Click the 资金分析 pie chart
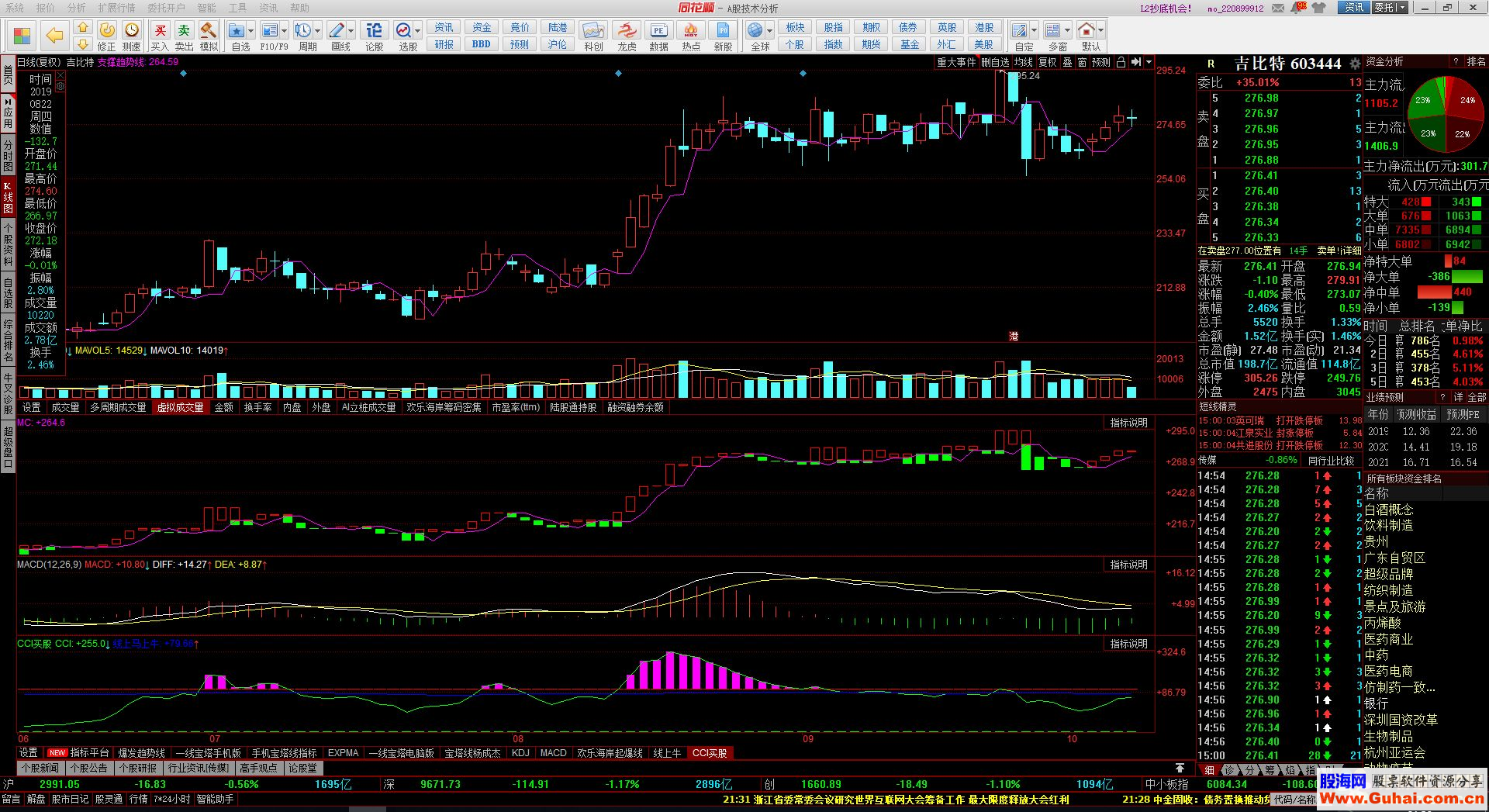The height and width of the screenshot is (812, 1489). [x=1446, y=113]
